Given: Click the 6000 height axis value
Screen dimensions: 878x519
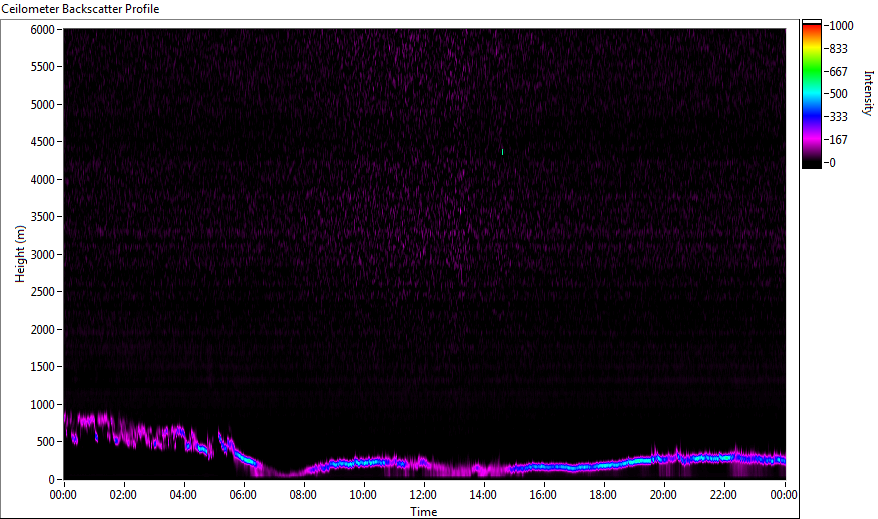Looking at the screenshot, I should tap(43, 30).
